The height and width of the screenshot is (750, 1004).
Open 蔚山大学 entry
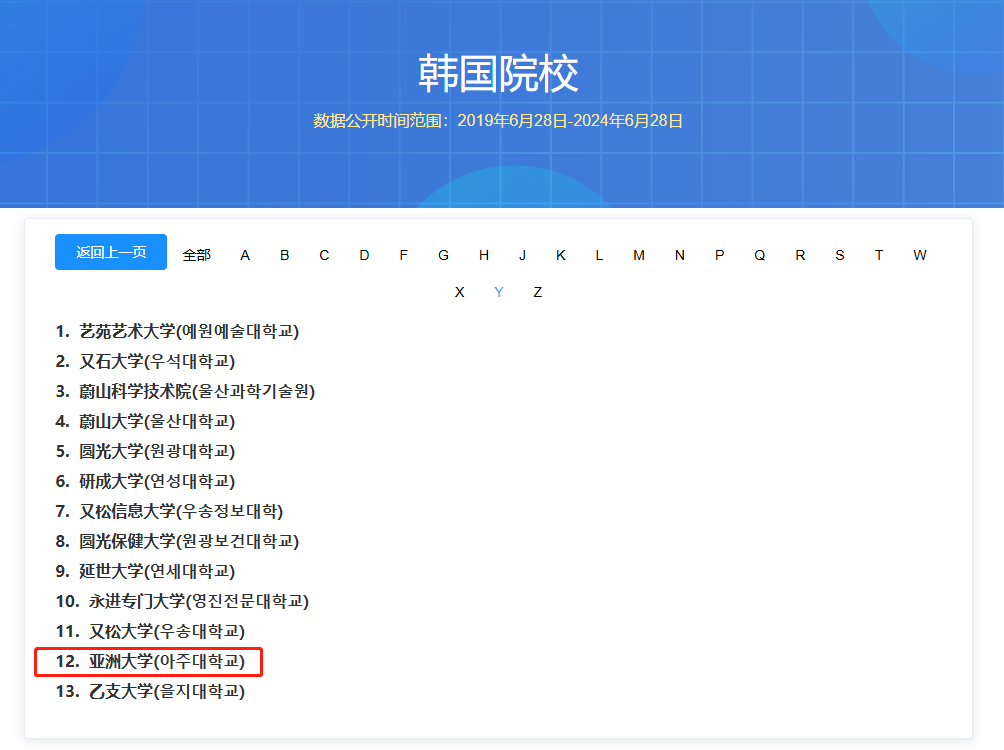(x=157, y=421)
